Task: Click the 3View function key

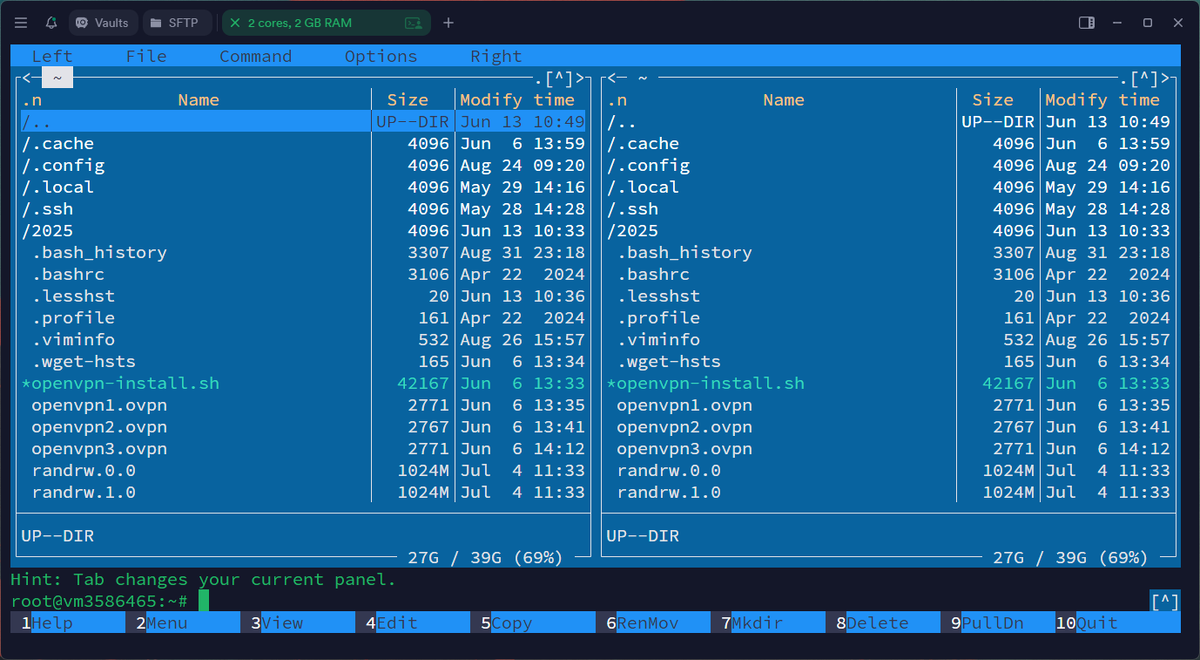Action: pyautogui.click(x=298, y=623)
